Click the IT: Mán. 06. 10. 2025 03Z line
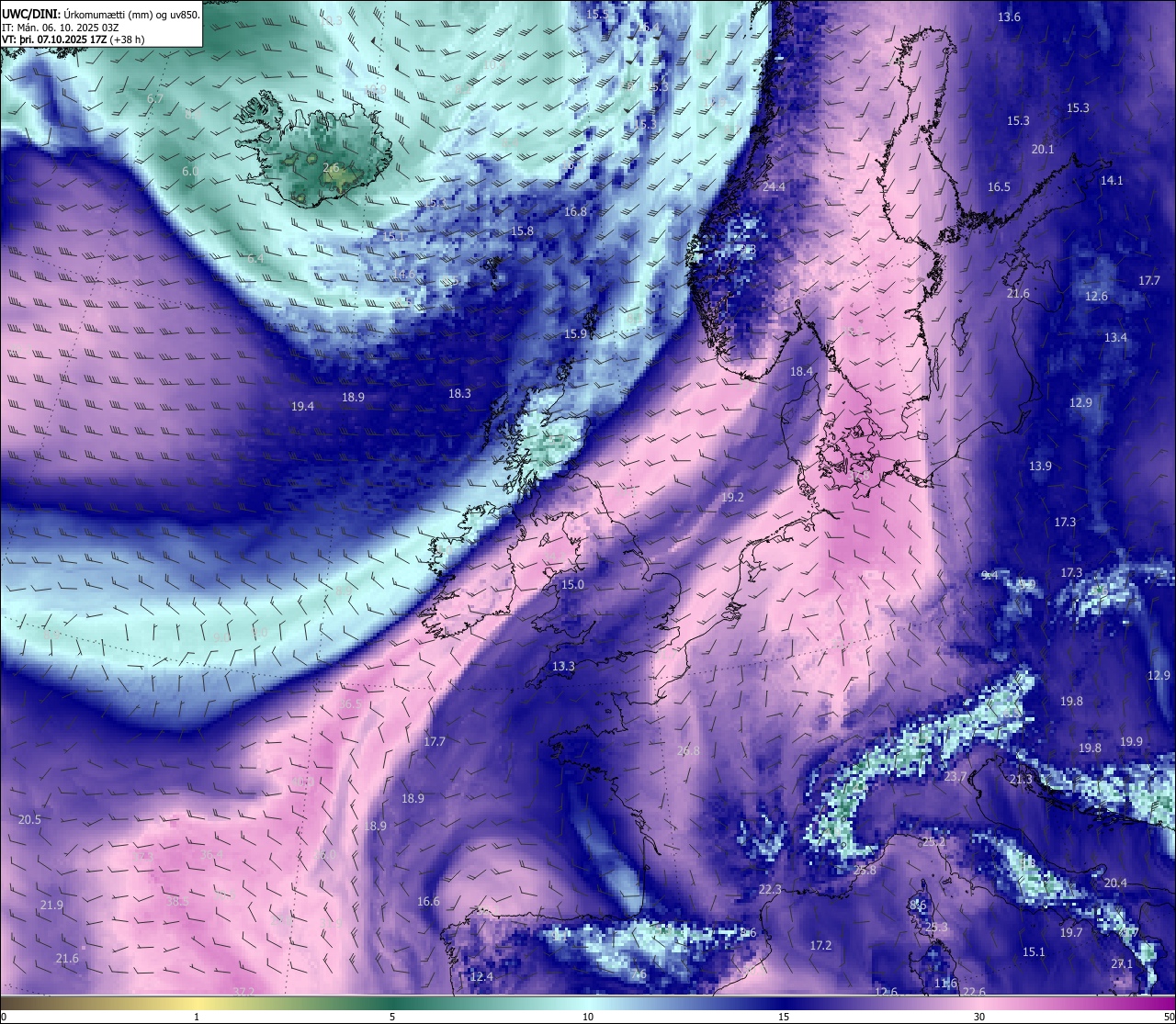The height and width of the screenshot is (1024, 1176). tap(60, 28)
